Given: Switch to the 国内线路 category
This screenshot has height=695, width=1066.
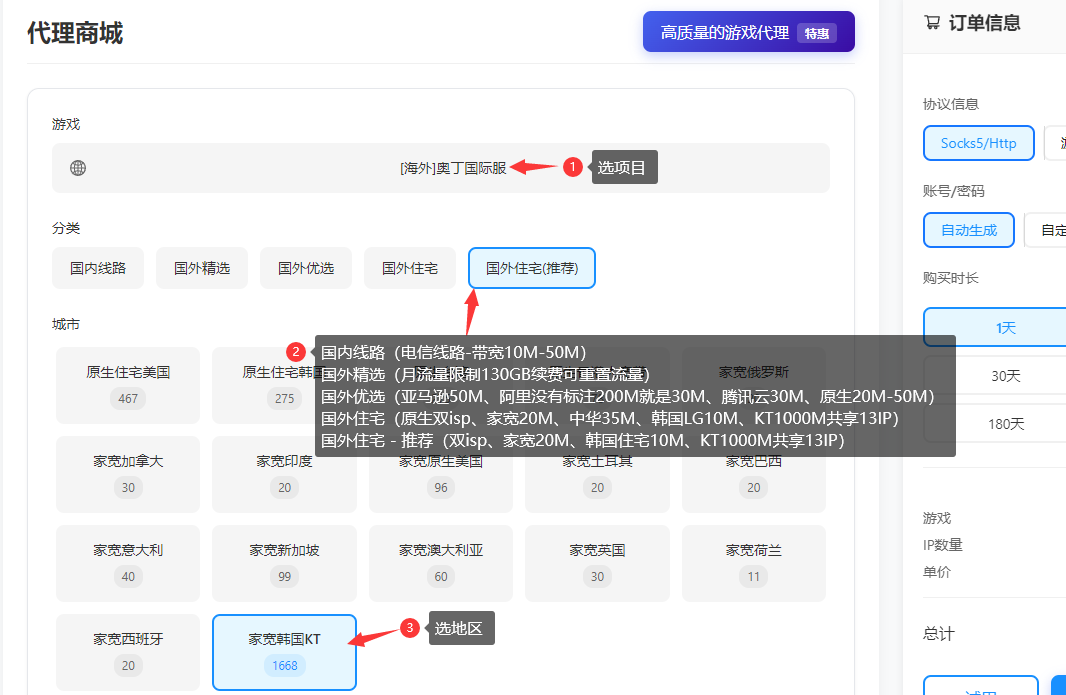Looking at the screenshot, I should pyautogui.click(x=97, y=267).
